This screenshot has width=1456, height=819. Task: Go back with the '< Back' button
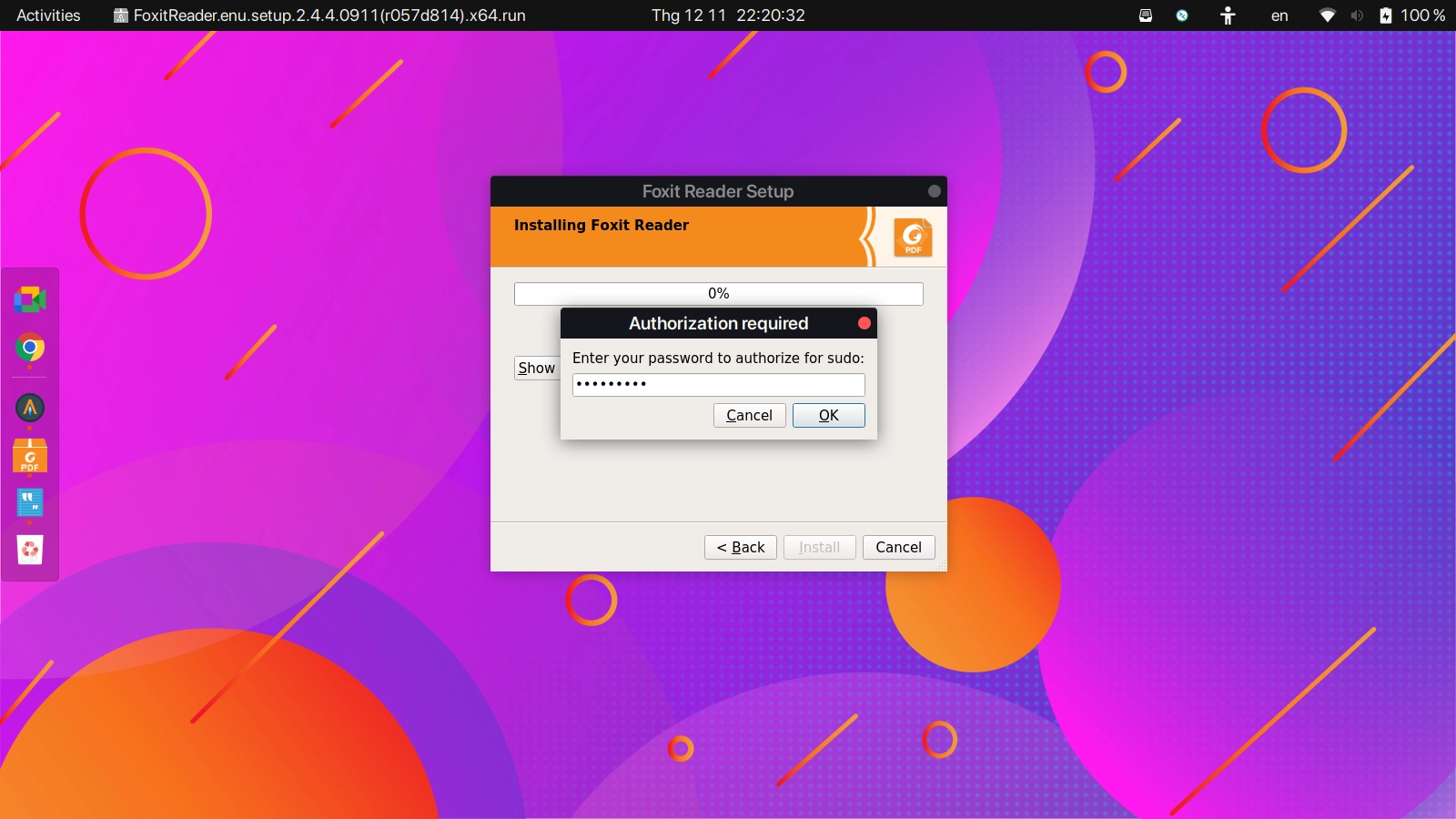pos(741,547)
